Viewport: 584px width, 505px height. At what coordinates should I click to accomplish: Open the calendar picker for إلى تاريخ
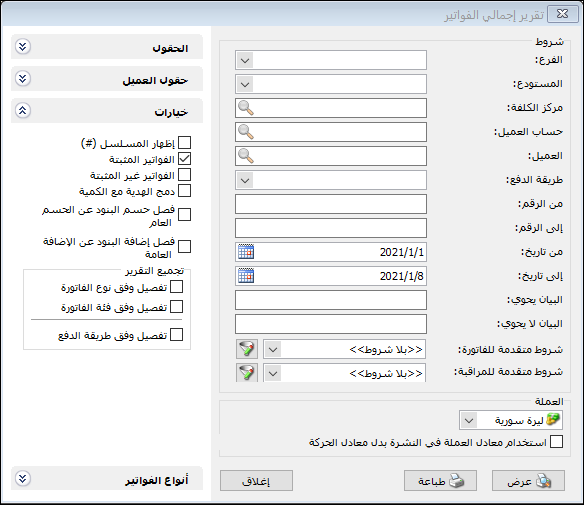tap(246, 276)
